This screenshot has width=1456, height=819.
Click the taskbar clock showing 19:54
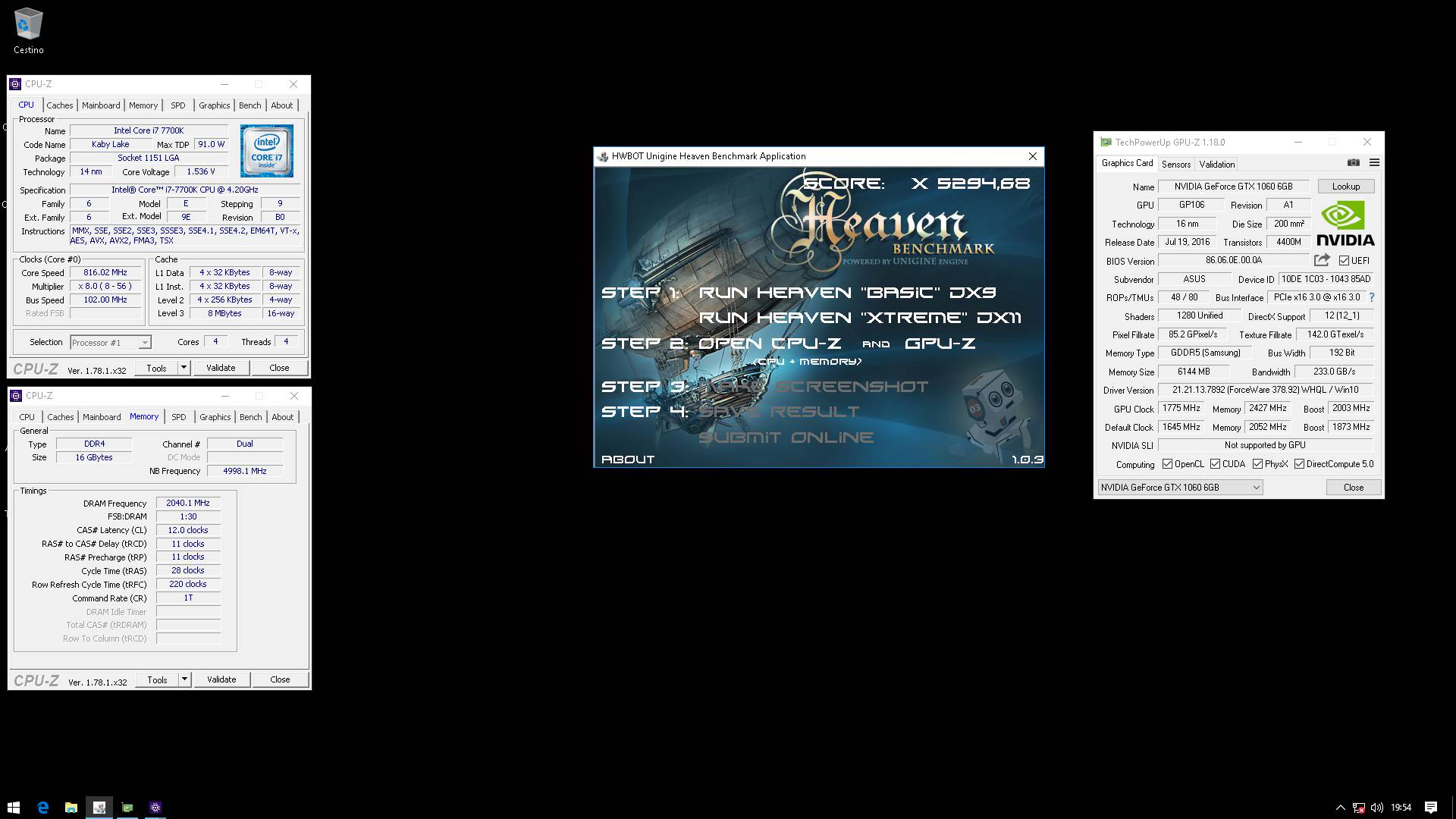pos(1401,808)
